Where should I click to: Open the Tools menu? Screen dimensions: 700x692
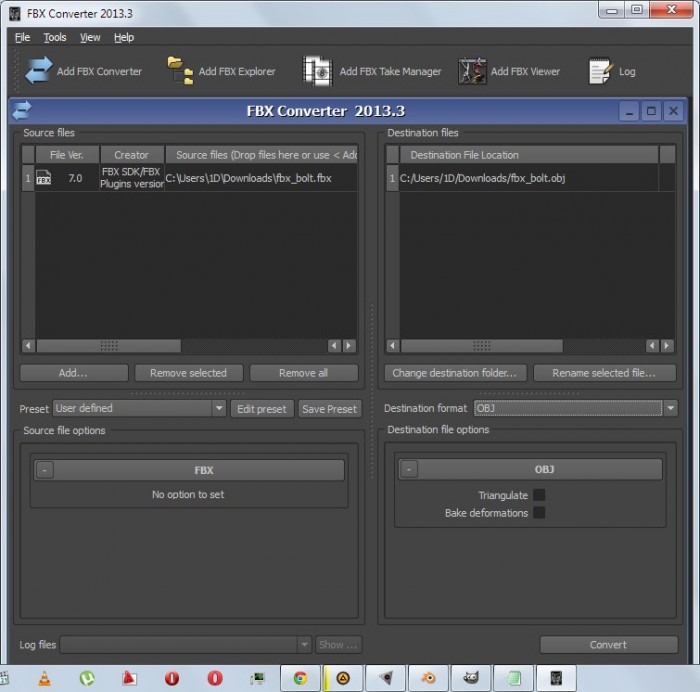(x=55, y=38)
